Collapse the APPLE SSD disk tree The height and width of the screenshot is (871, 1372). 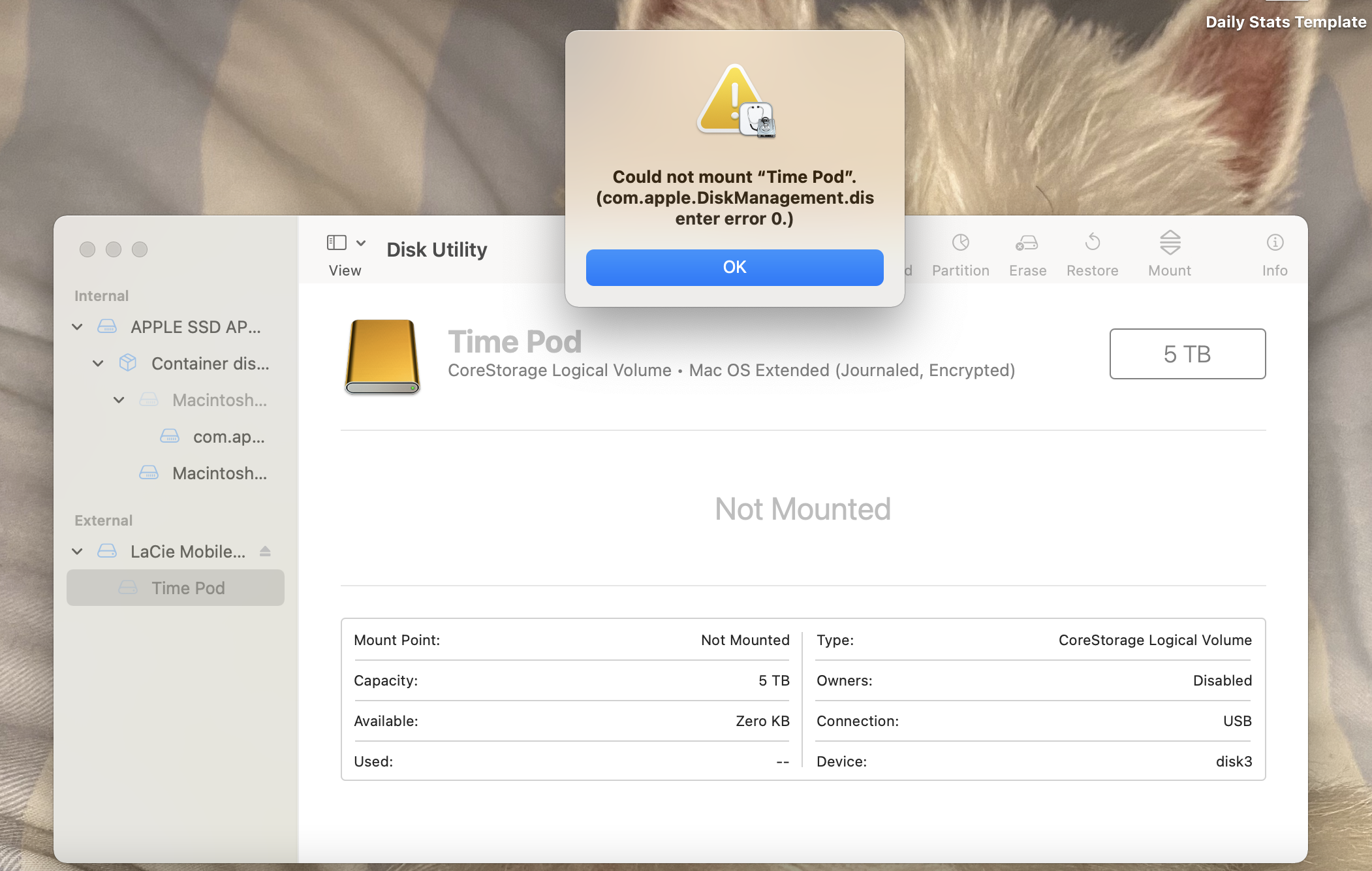point(77,327)
